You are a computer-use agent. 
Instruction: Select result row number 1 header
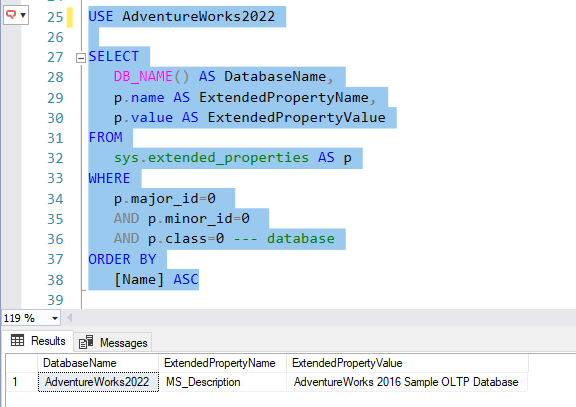pyautogui.click(x=22, y=382)
